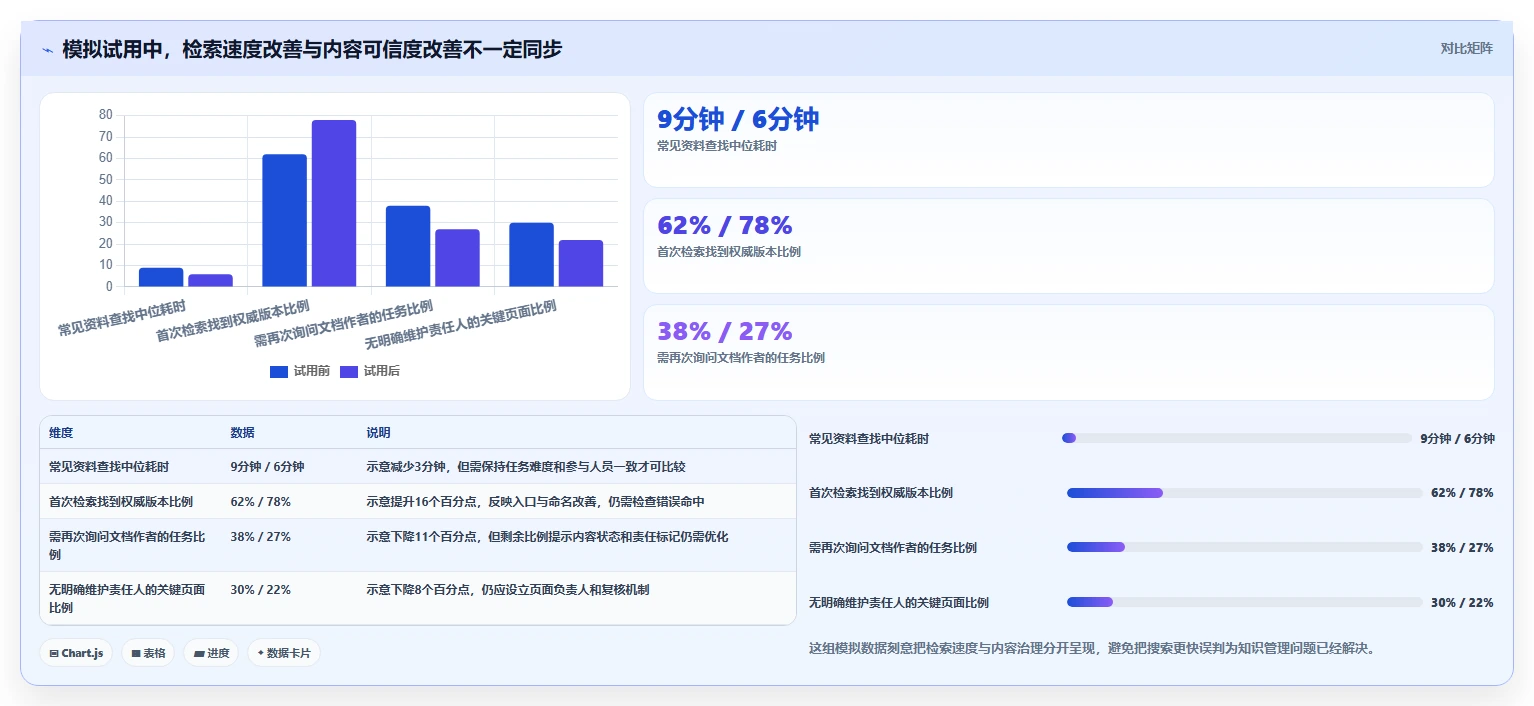Click the progress bar for 首次检索找到权威版本比例
This screenshot has width=1534, height=706.
click(x=1244, y=493)
